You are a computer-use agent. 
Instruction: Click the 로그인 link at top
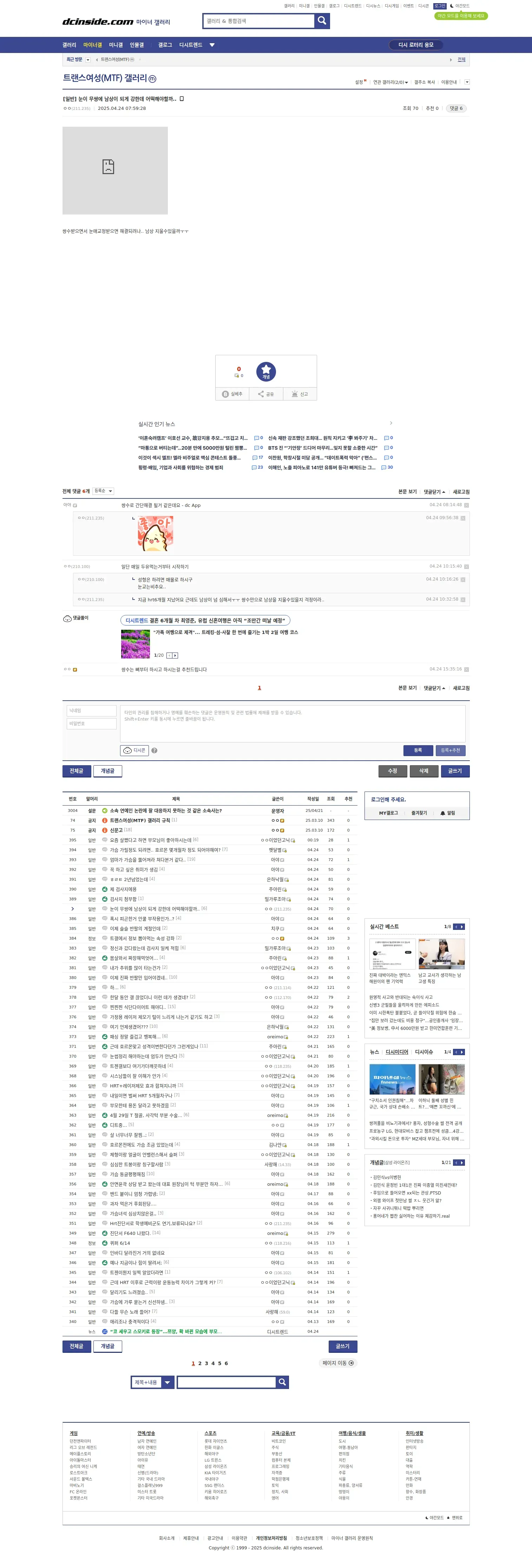point(440,6)
